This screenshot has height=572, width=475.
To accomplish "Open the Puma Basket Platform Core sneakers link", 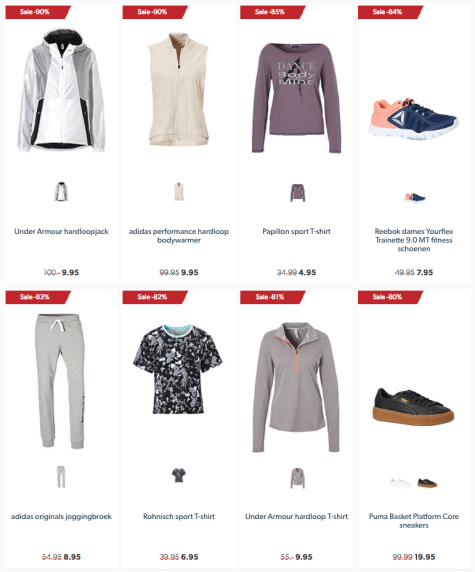I will click(414, 521).
